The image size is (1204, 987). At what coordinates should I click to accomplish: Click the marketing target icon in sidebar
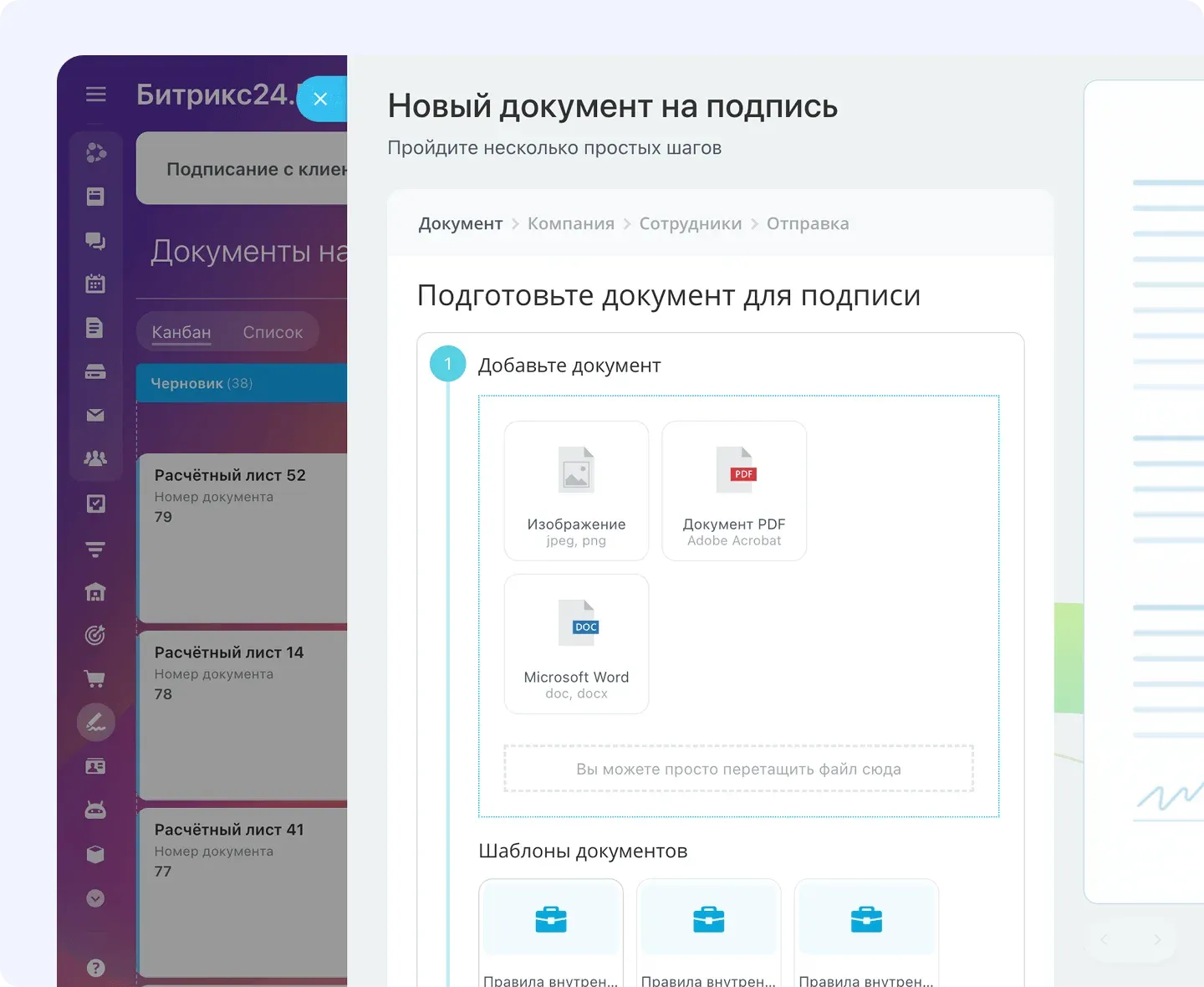tap(95, 634)
